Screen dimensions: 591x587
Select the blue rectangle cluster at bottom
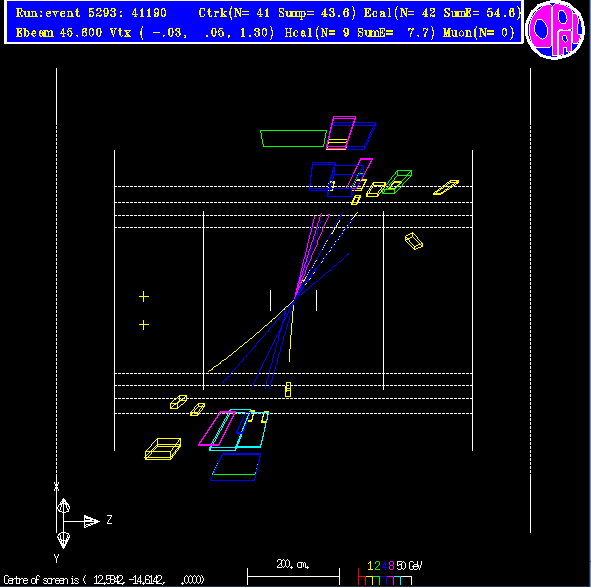click(236, 467)
